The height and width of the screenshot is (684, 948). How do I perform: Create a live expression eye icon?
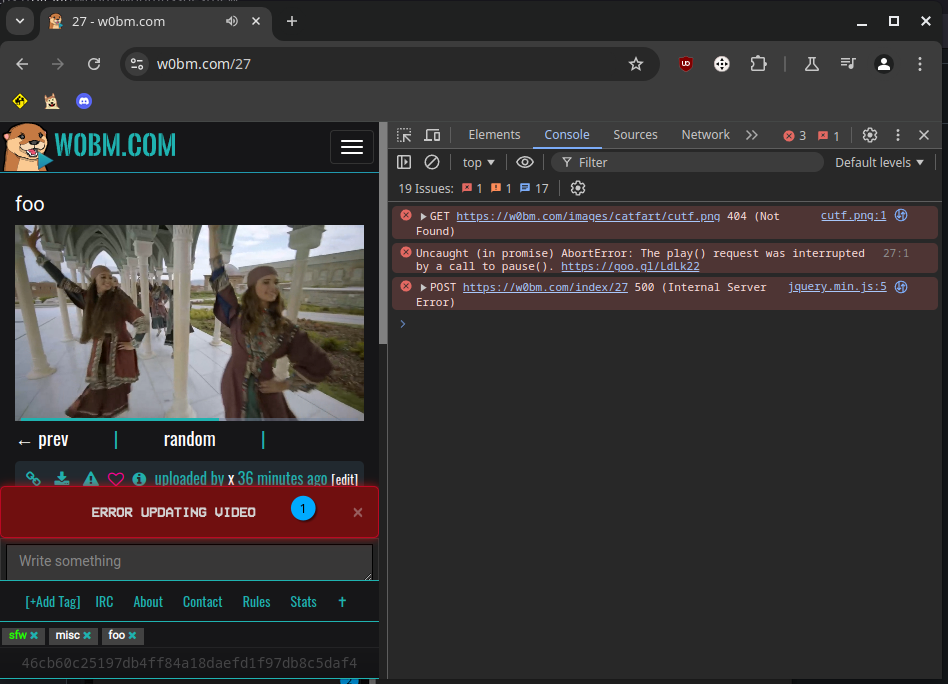point(525,162)
